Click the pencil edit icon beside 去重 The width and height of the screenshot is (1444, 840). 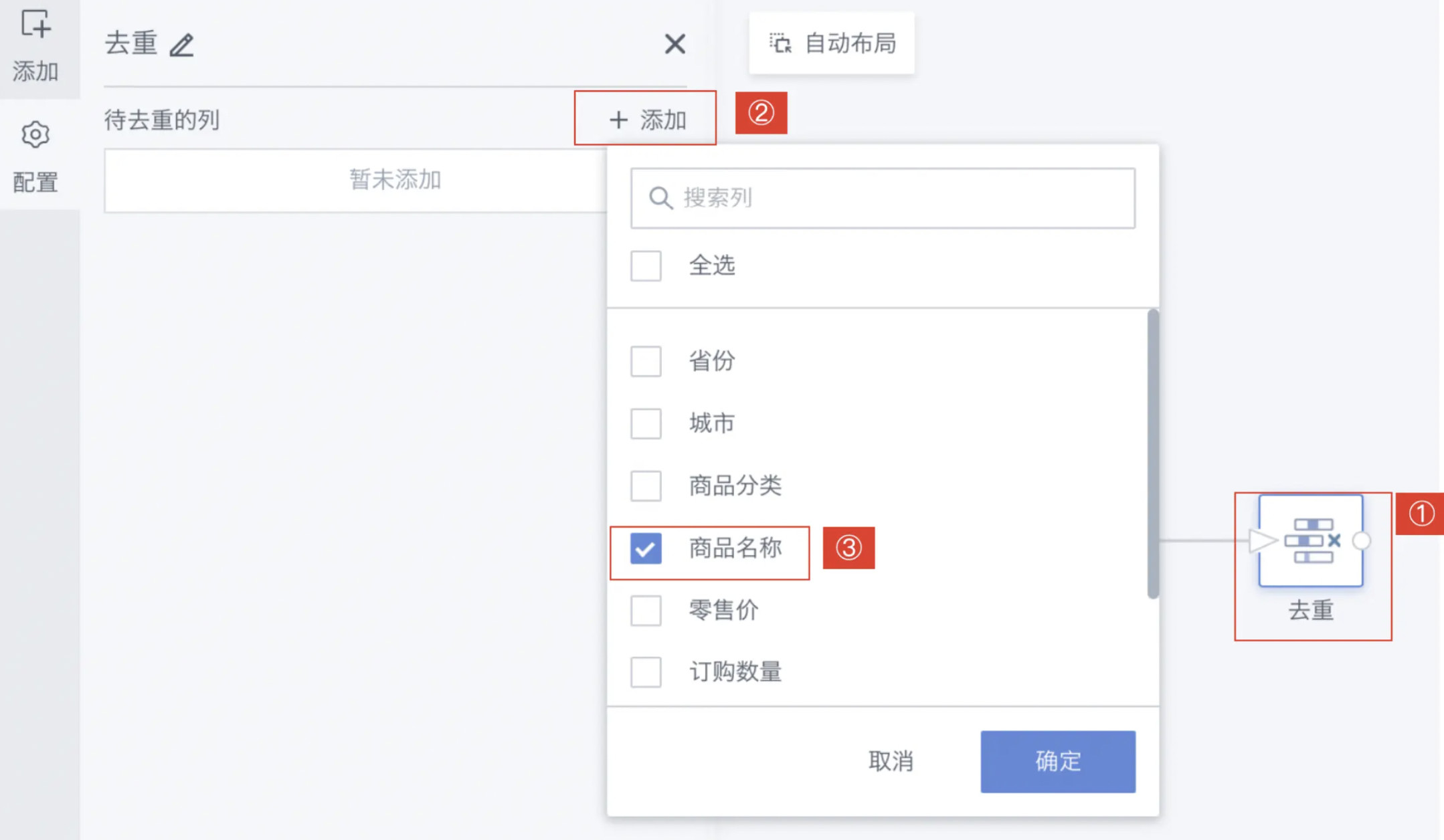tap(181, 45)
